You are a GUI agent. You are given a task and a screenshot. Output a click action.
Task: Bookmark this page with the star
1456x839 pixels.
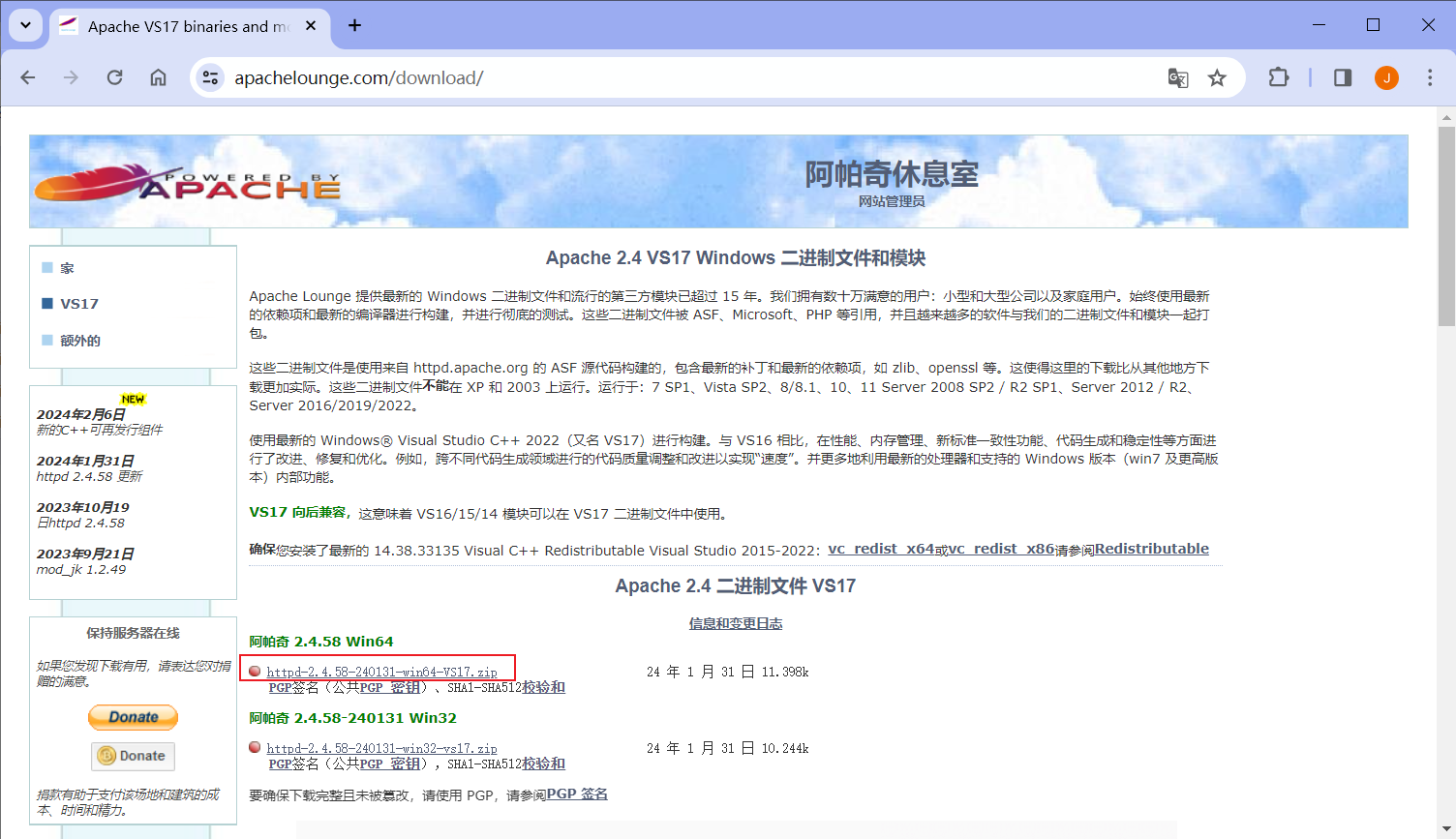click(x=1217, y=77)
